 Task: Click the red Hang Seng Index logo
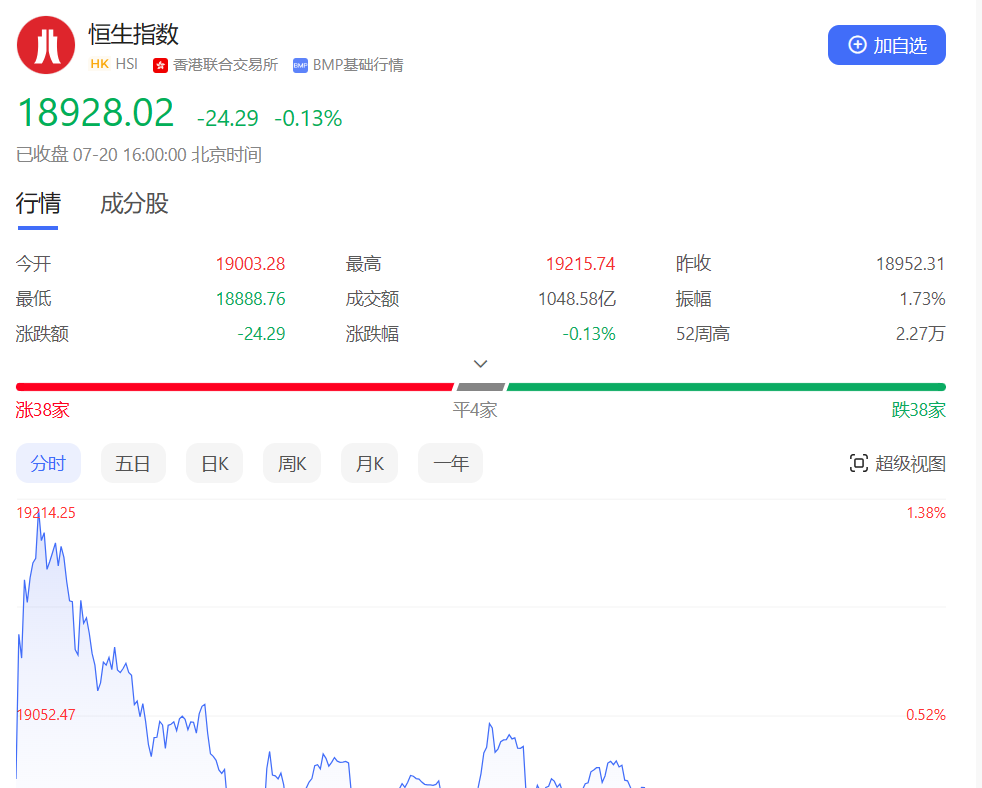pyautogui.click(x=46, y=45)
